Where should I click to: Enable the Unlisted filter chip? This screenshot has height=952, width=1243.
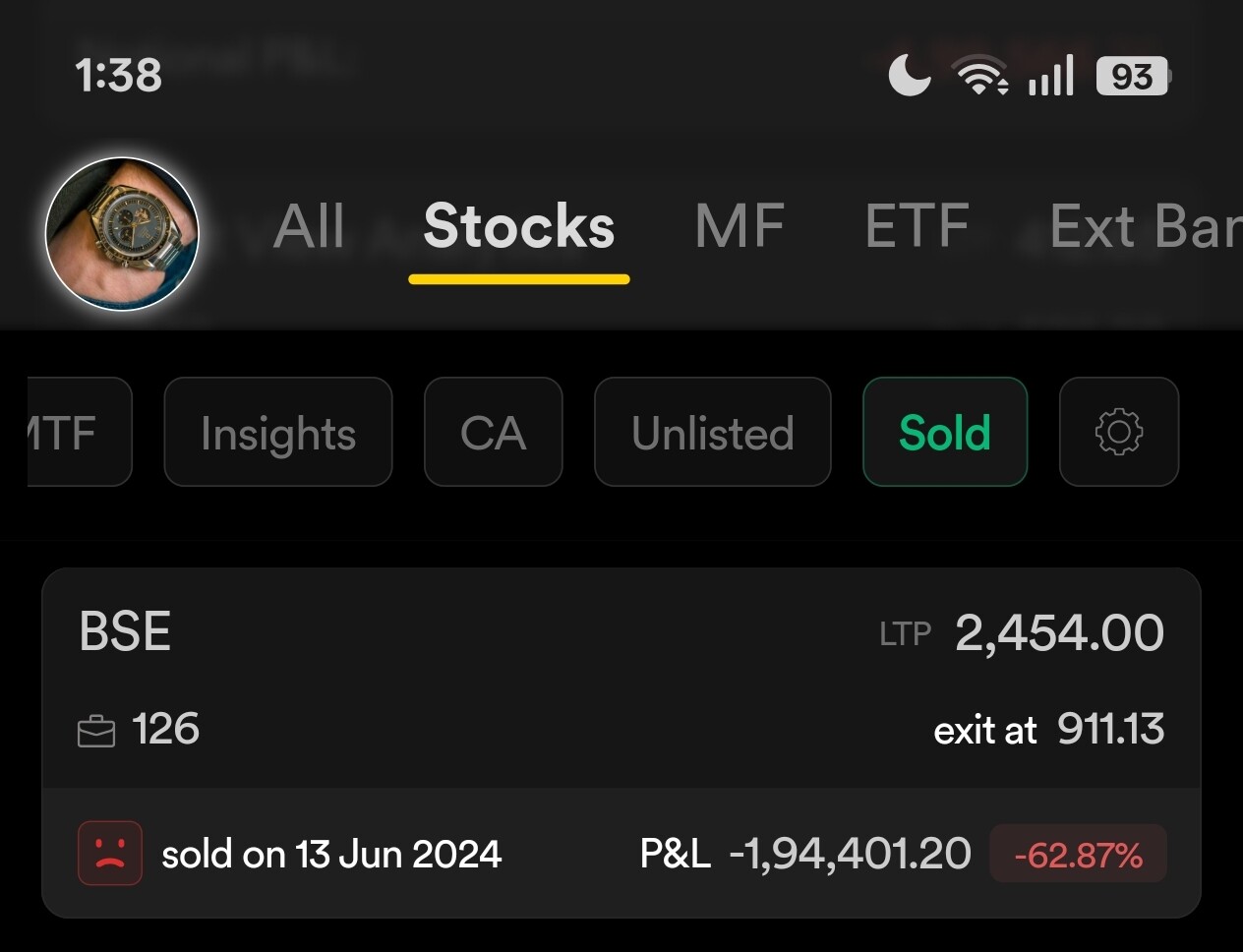tap(713, 432)
